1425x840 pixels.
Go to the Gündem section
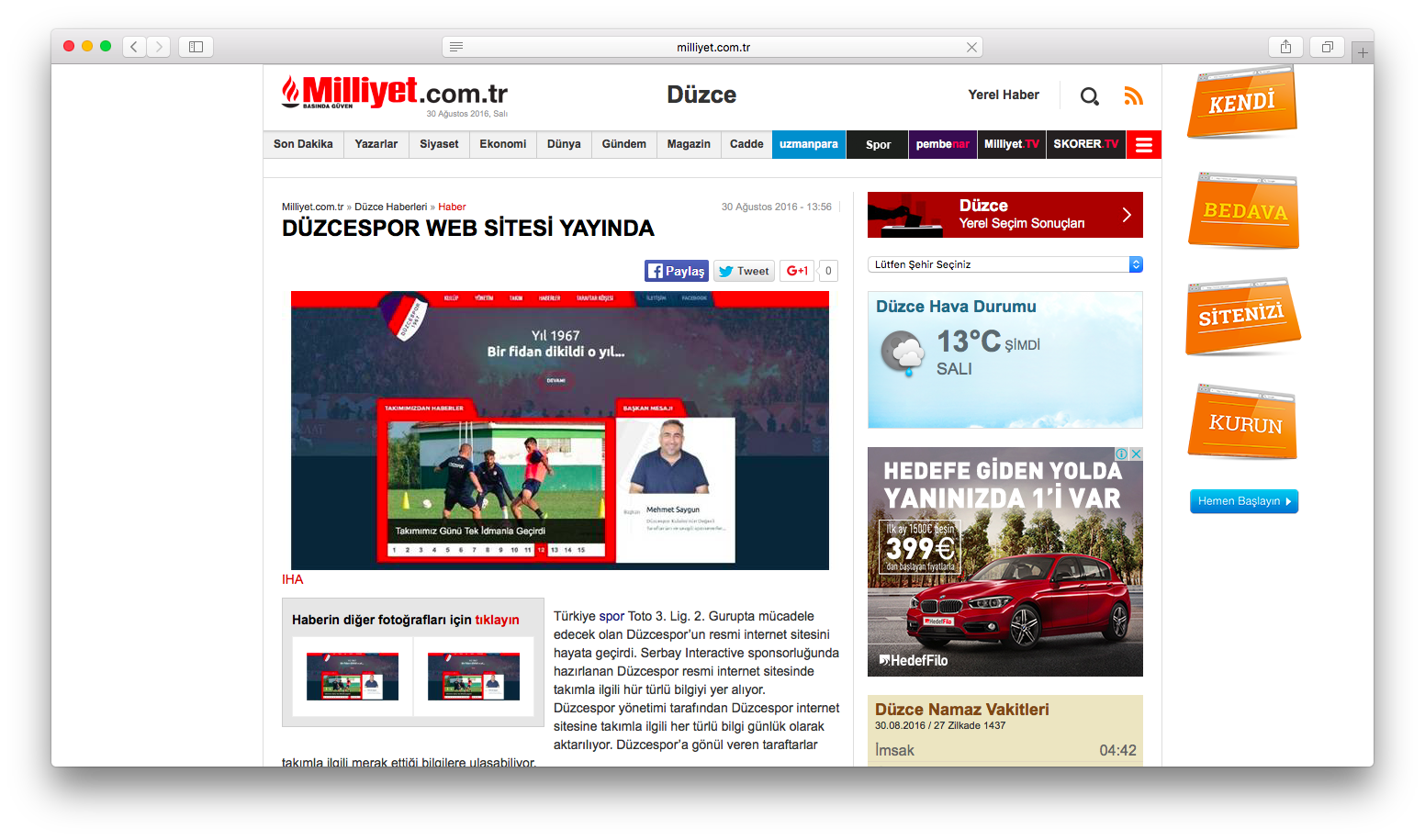(624, 144)
